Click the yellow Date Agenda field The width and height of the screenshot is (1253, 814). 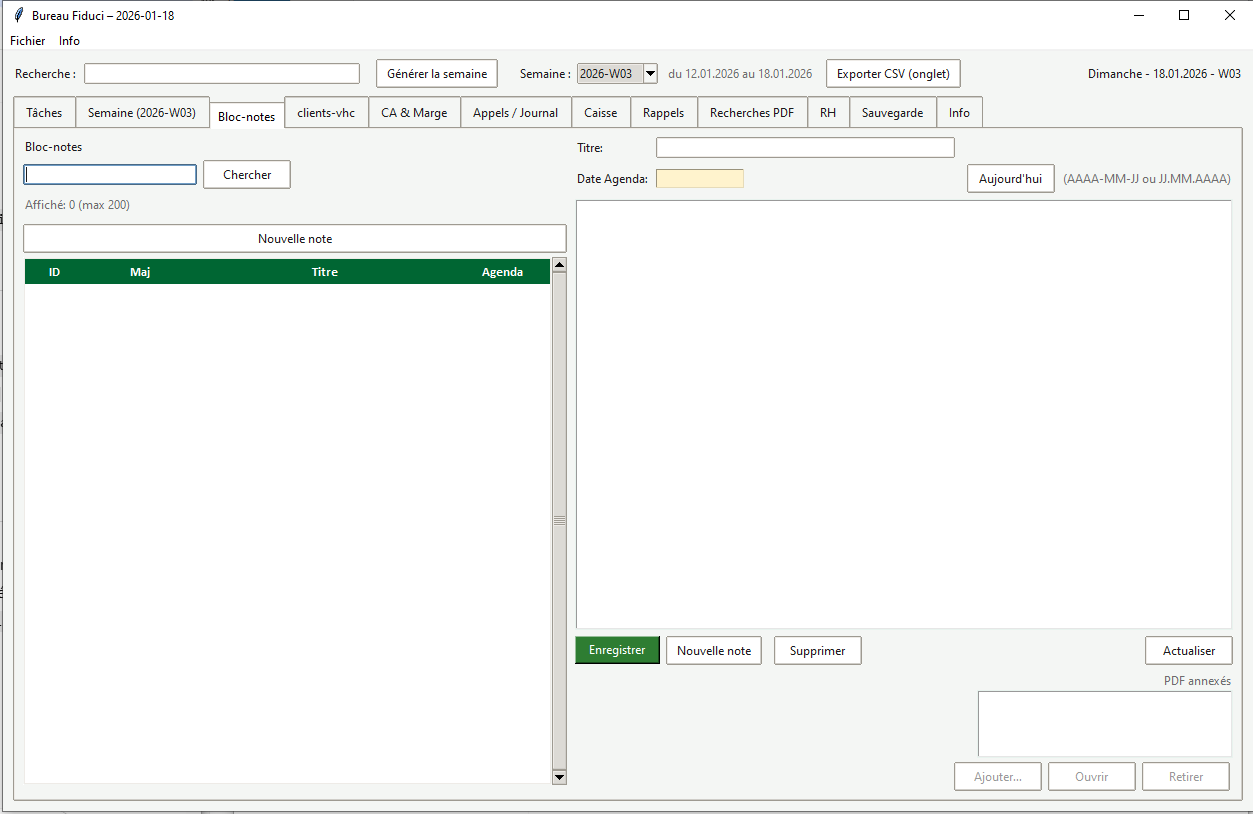point(700,179)
